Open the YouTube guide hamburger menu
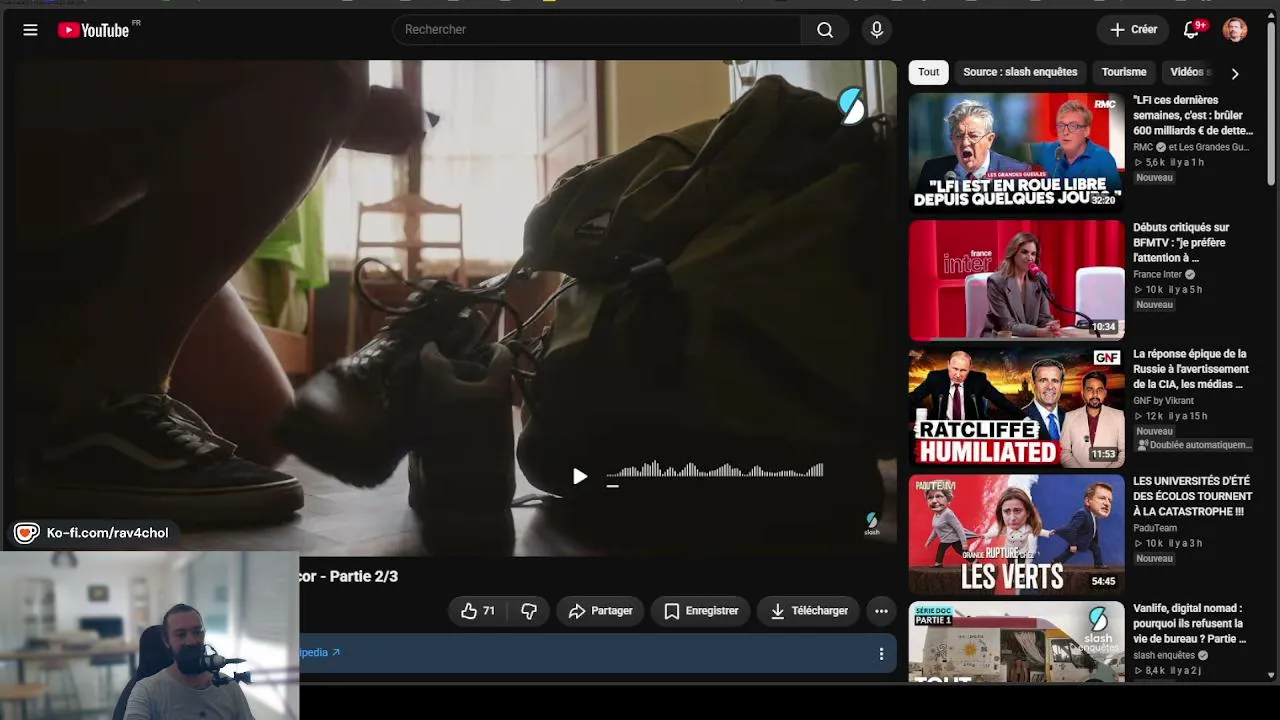 (x=30, y=30)
